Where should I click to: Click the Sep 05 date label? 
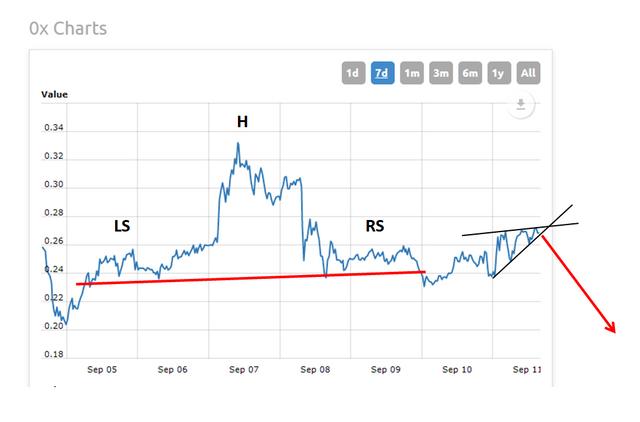point(102,369)
